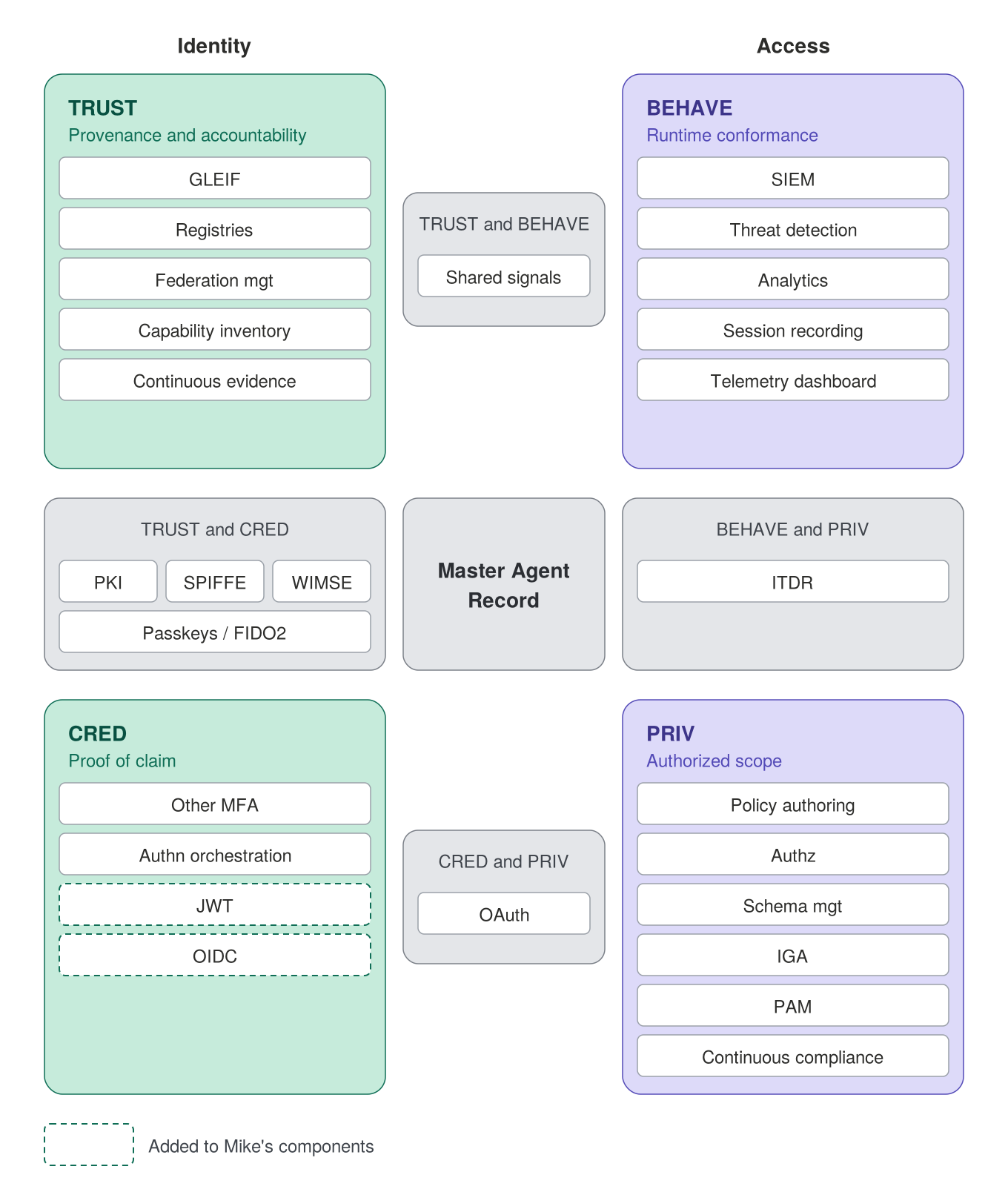
Task: Click the Federation mgt box
Action: (215, 279)
